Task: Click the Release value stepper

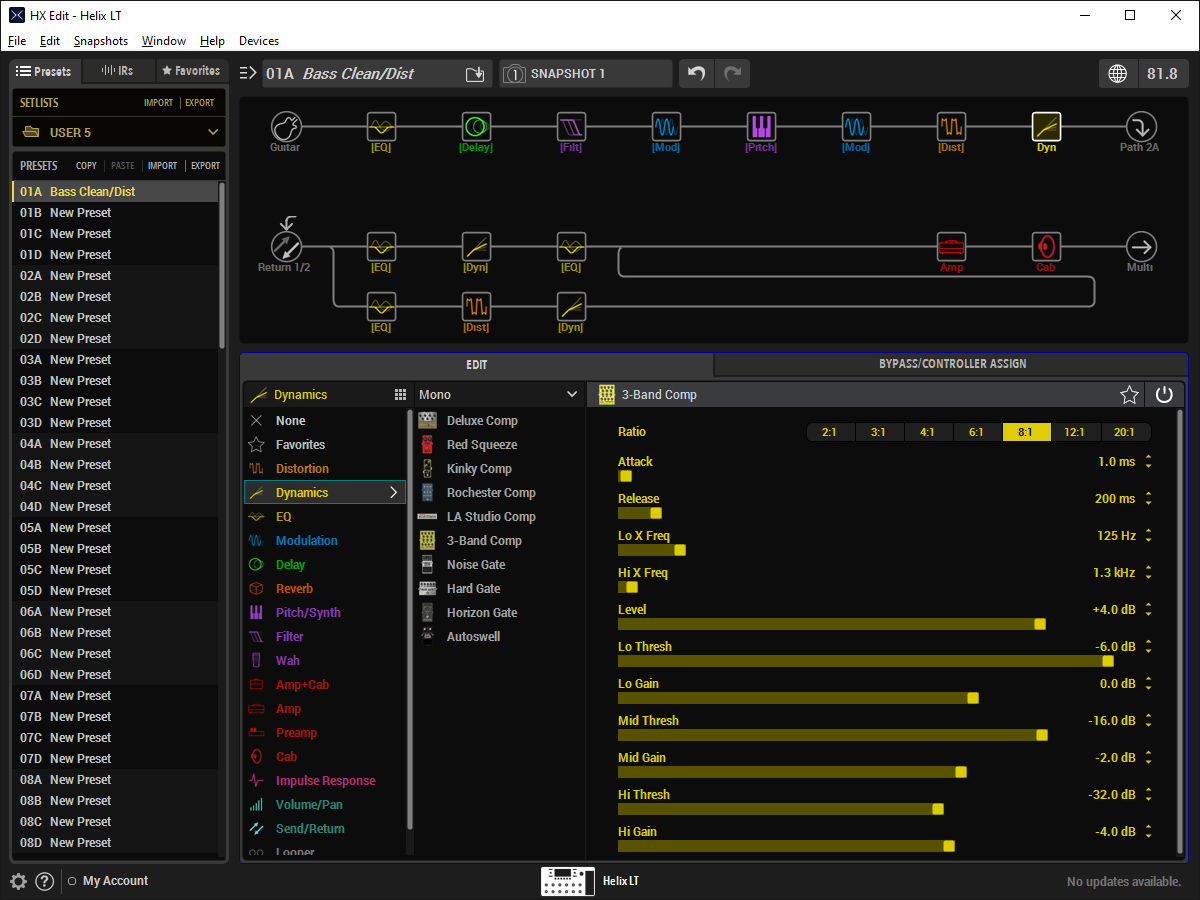Action: pos(1149,499)
